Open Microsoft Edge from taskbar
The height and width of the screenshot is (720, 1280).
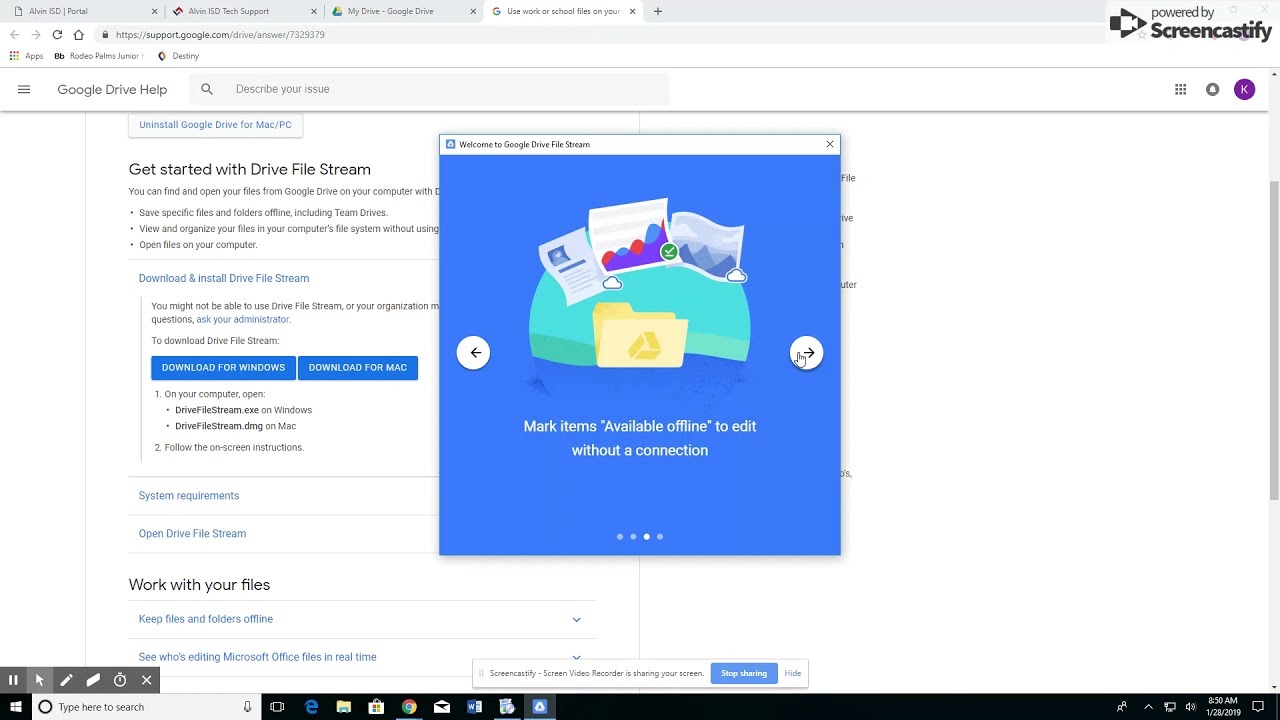point(311,707)
